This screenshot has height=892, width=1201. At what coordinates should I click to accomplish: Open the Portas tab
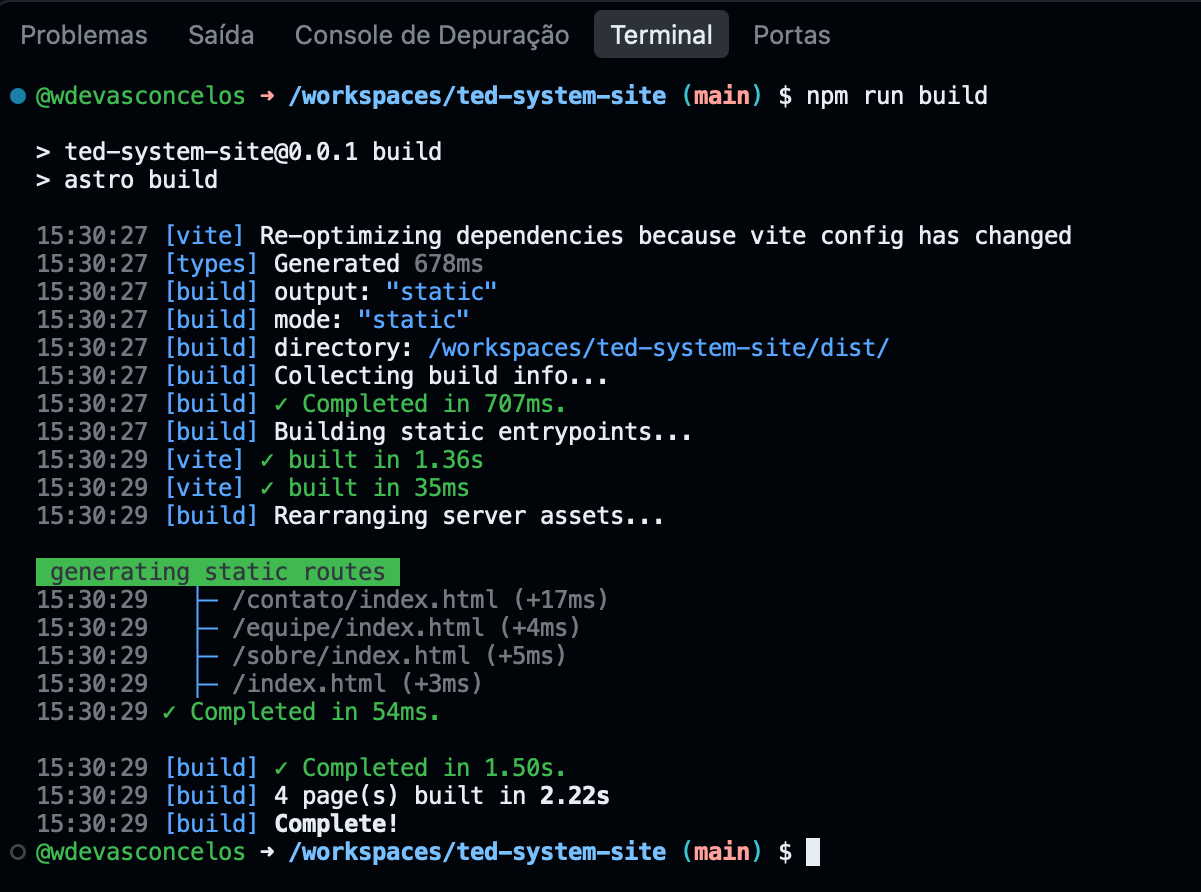pyautogui.click(x=792, y=35)
